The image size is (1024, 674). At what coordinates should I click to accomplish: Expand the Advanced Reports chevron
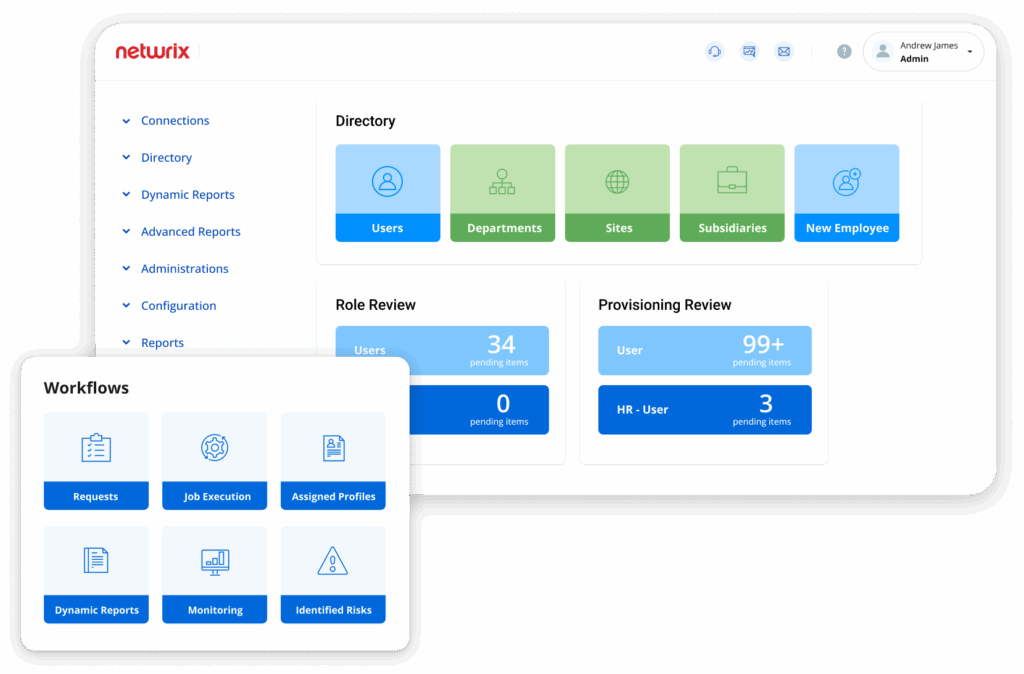coord(126,231)
